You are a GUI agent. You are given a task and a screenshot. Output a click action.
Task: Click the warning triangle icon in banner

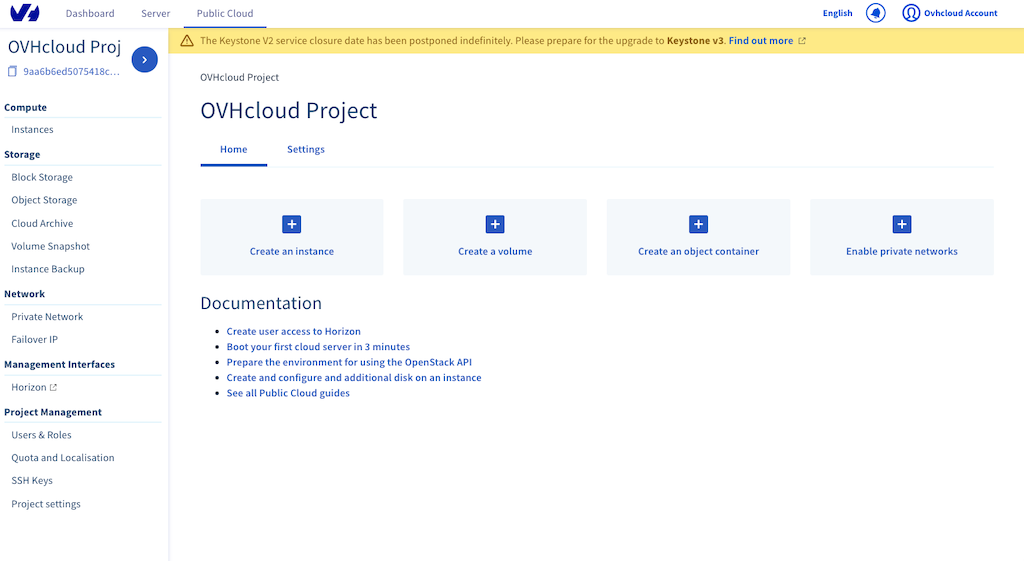187,40
